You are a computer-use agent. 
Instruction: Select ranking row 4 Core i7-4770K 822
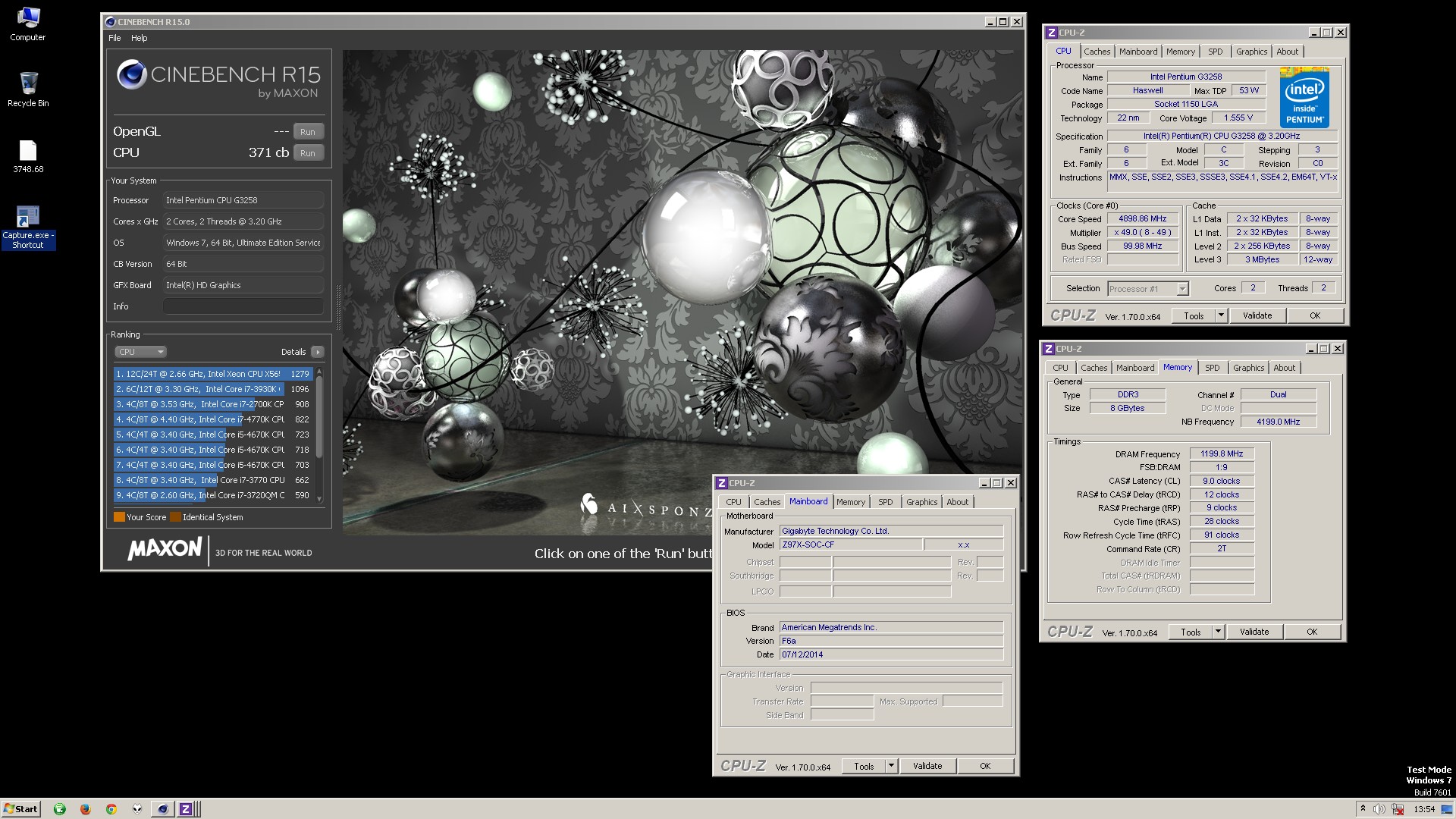(213, 419)
